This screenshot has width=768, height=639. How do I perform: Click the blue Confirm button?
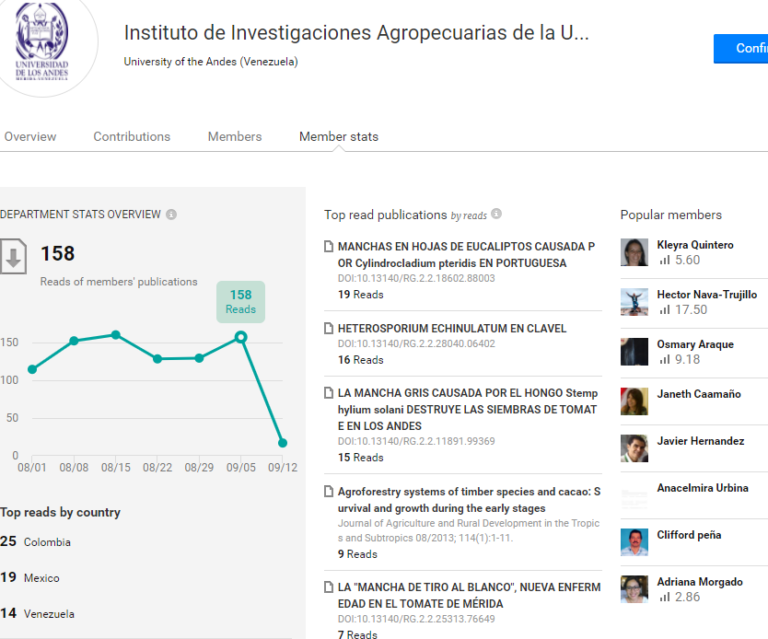pos(741,48)
